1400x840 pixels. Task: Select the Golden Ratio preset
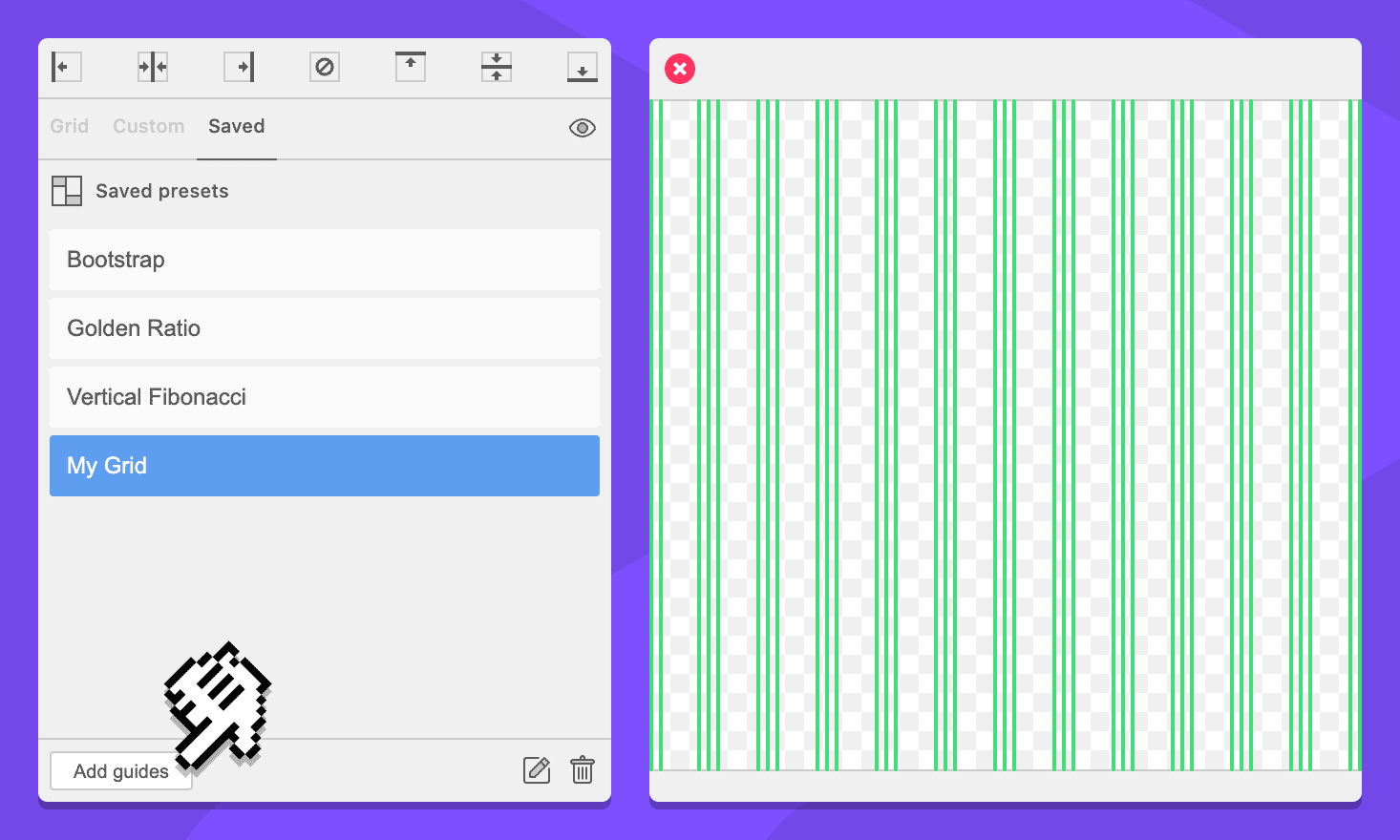pos(325,328)
